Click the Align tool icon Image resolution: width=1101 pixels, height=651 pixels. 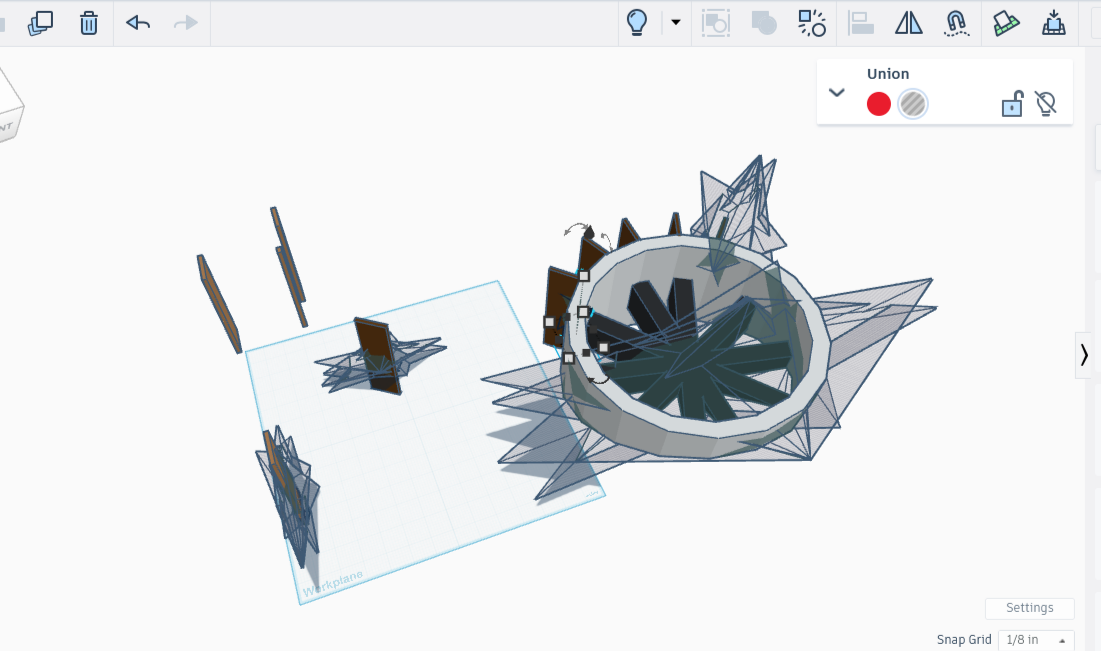(860, 23)
